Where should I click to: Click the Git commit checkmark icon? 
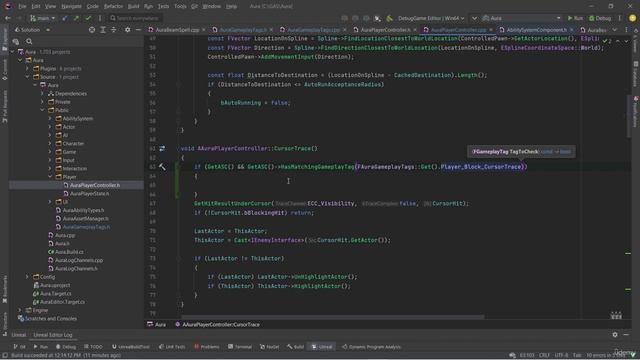[x=88, y=18]
